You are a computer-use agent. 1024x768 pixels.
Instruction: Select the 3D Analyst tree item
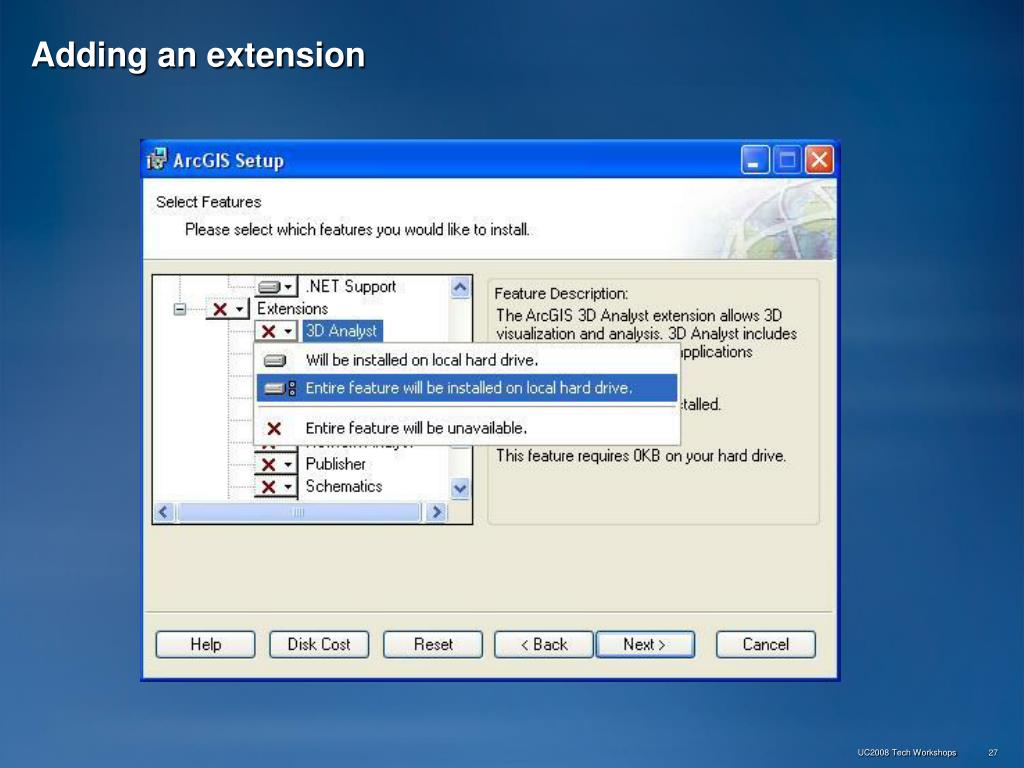[342, 331]
